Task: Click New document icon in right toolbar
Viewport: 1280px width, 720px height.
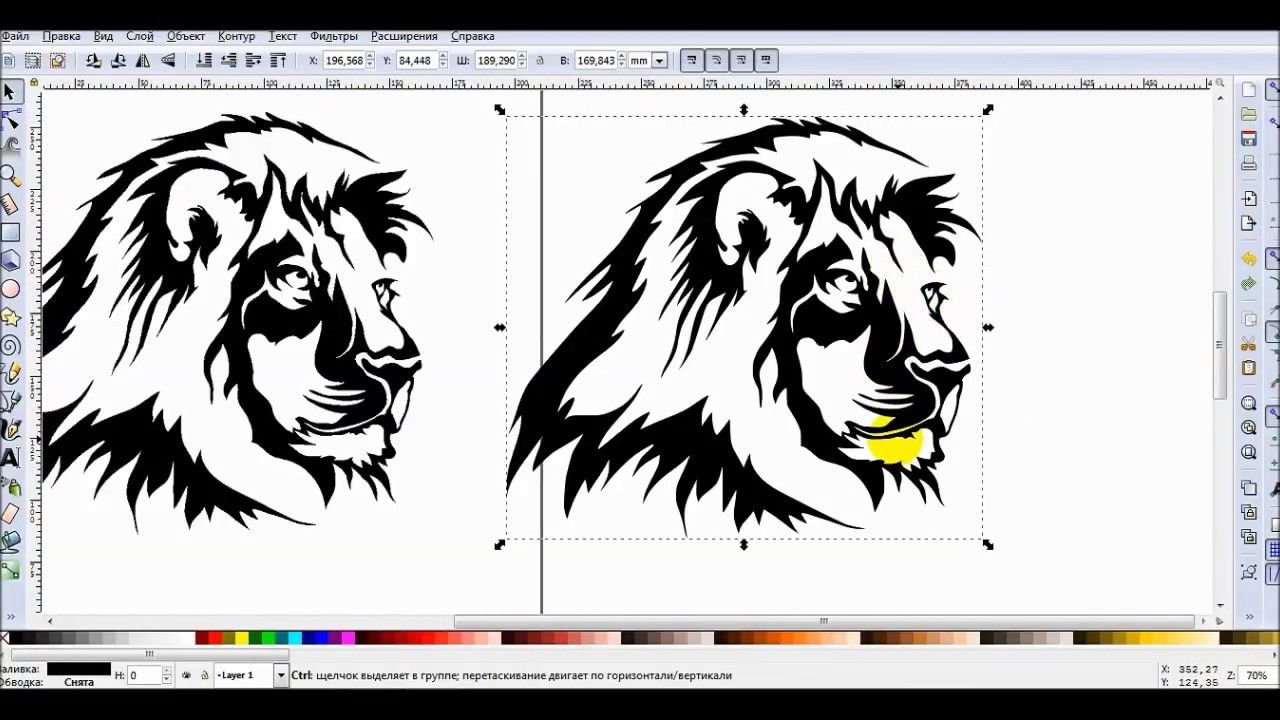Action: pyautogui.click(x=1248, y=90)
